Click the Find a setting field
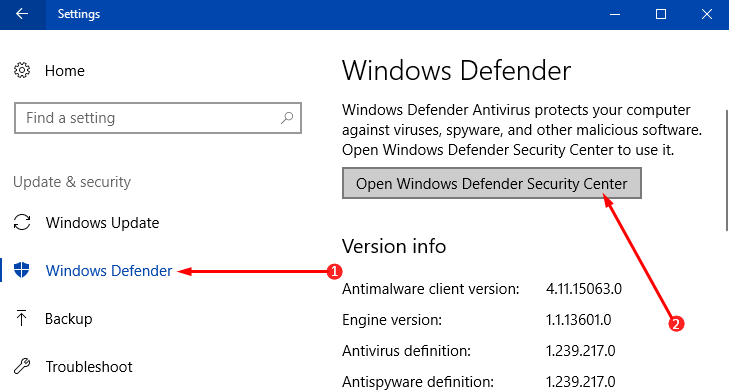The height and width of the screenshot is (392, 729). click(158, 118)
